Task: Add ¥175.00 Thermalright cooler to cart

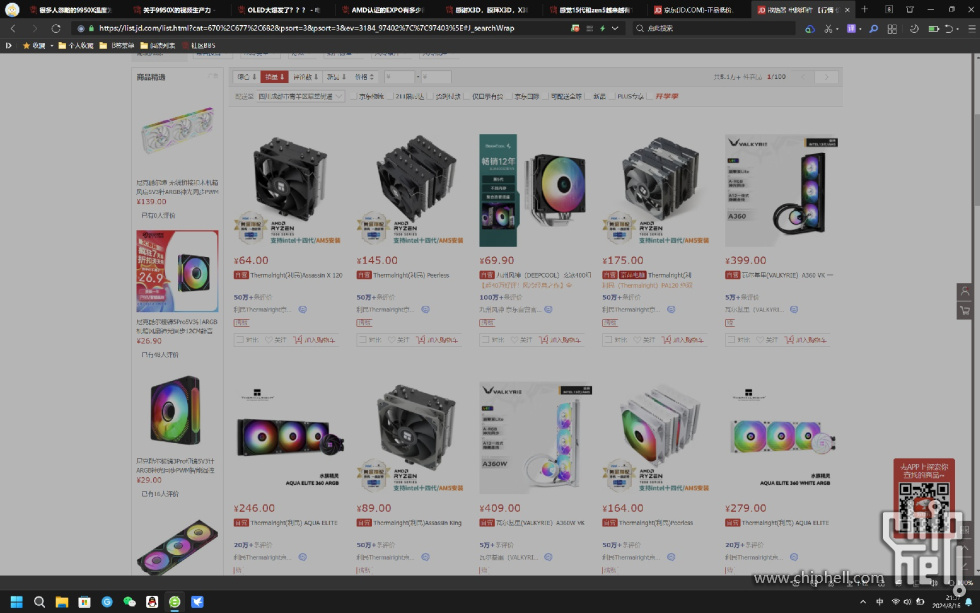Action: tap(682, 340)
